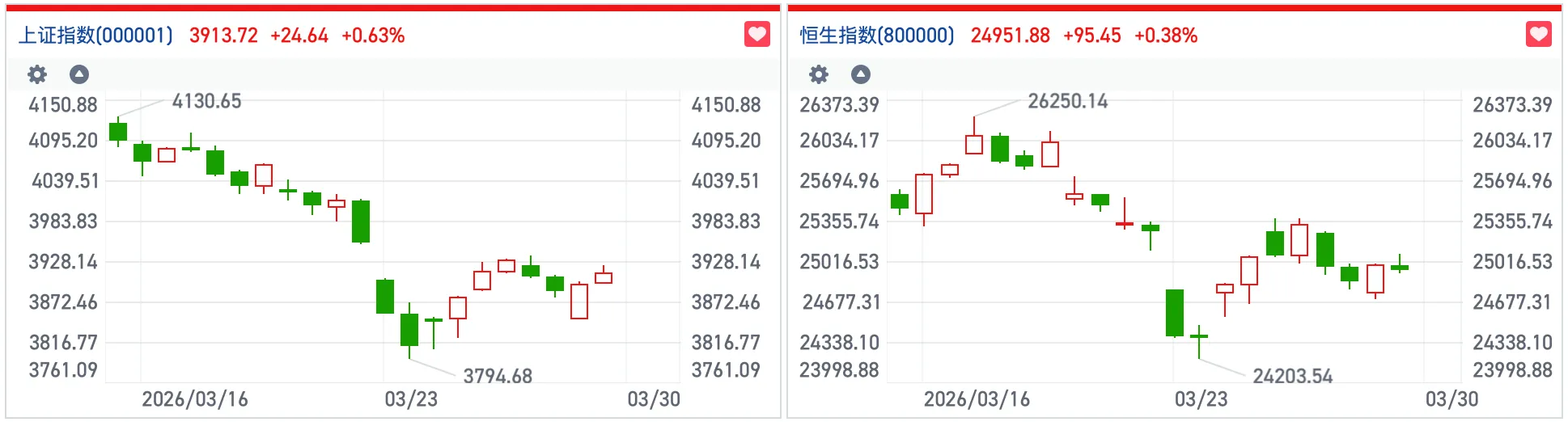Select the 4130.65 high price label
The height and width of the screenshot is (422, 1568).
(206, 101)
